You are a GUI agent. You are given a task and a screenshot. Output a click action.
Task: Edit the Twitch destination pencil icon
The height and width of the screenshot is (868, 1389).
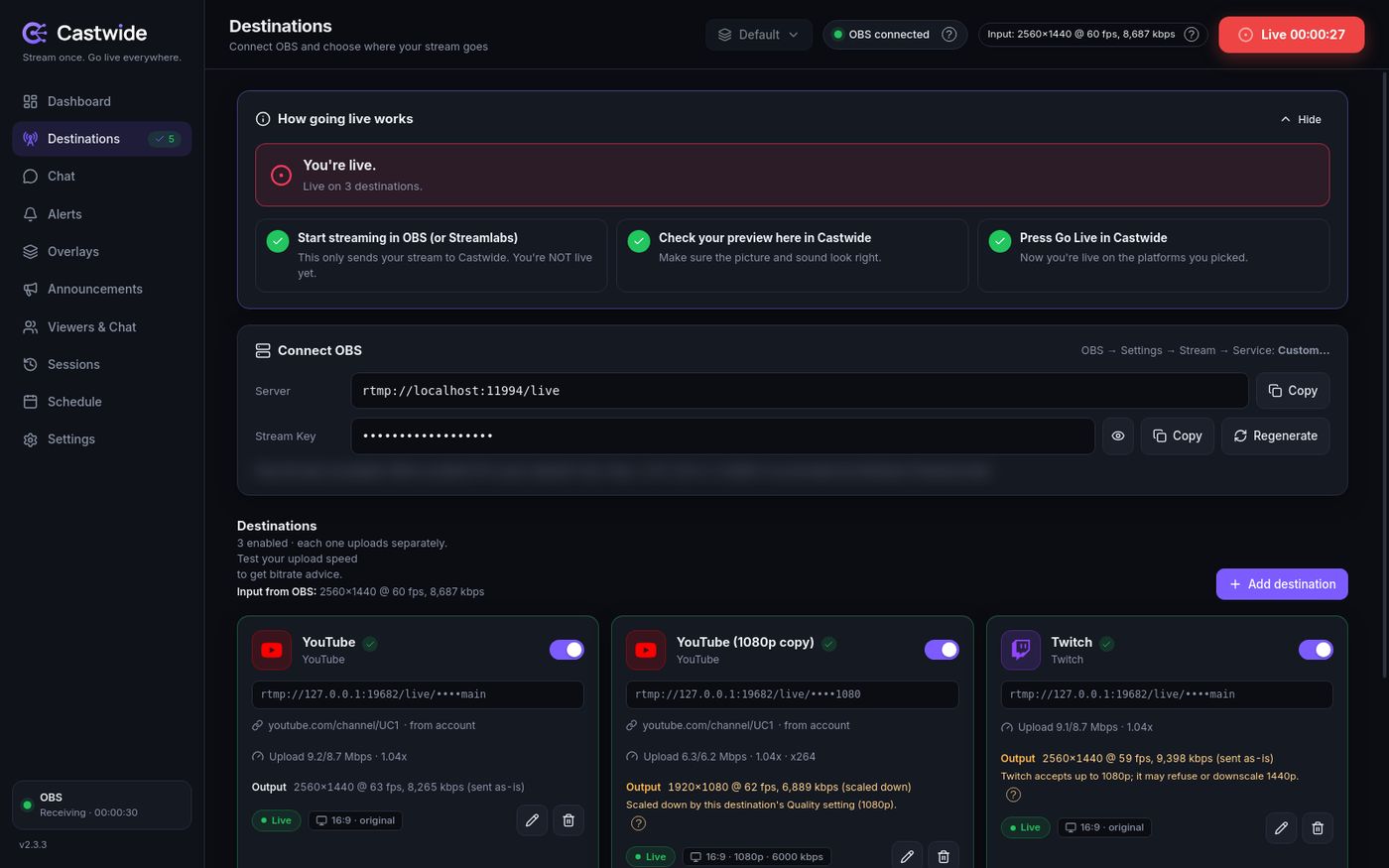click(1281, 827)
